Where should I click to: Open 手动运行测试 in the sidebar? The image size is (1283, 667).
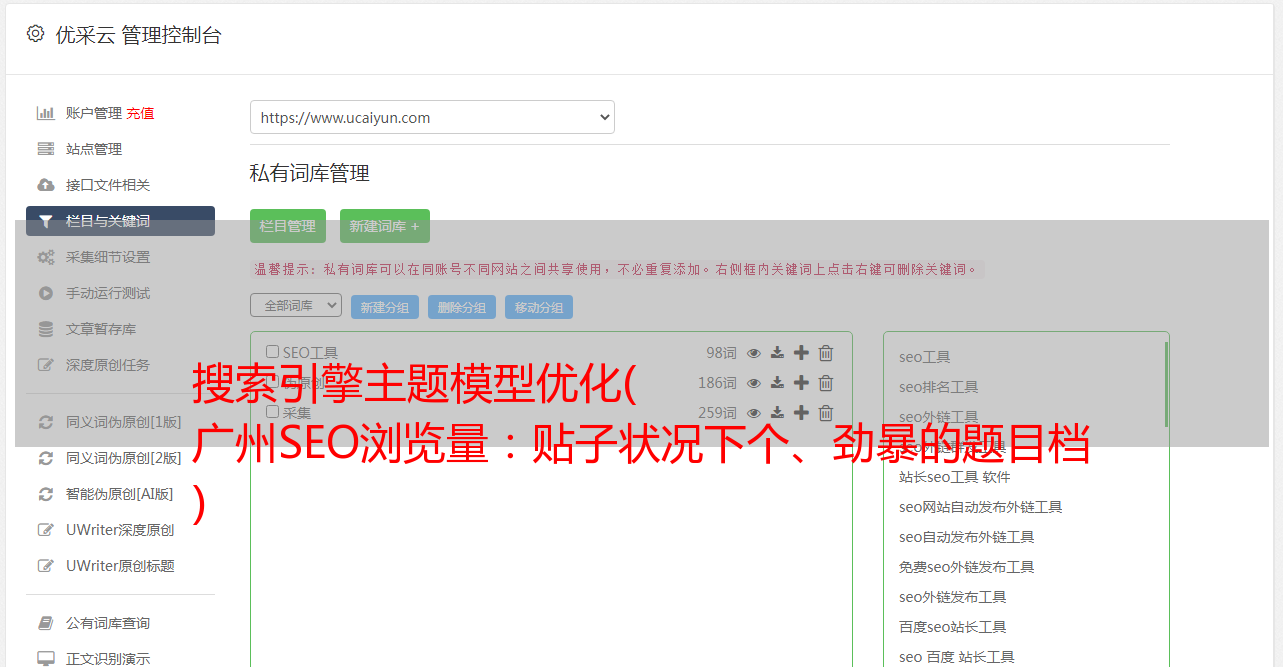coord(108,293)
